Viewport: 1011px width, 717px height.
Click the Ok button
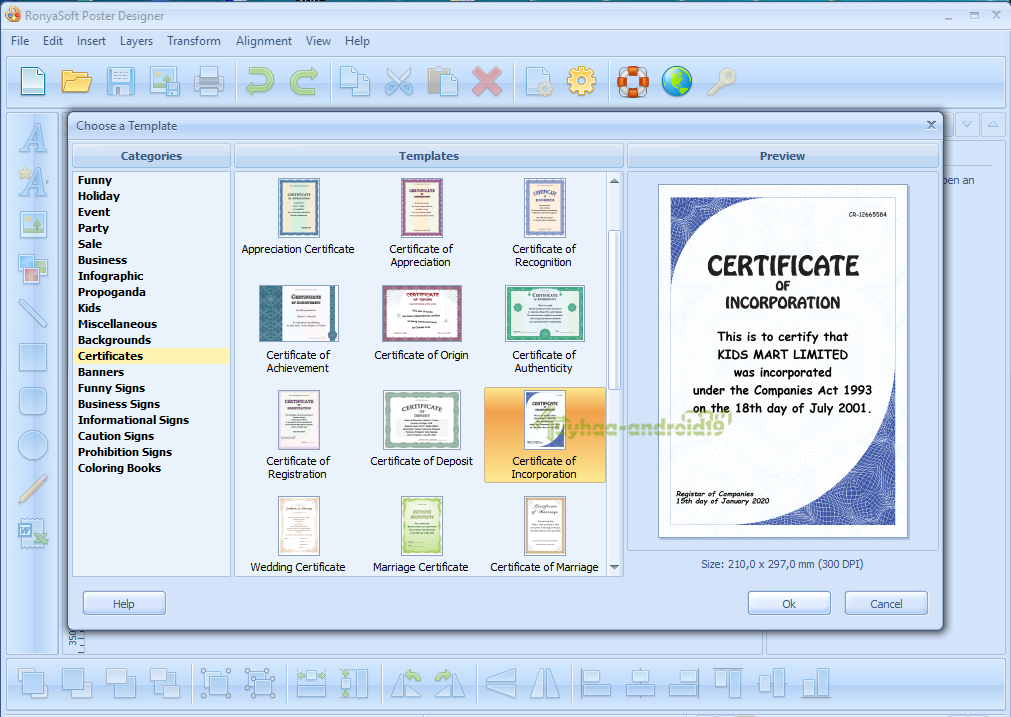[x=789, y=604]
